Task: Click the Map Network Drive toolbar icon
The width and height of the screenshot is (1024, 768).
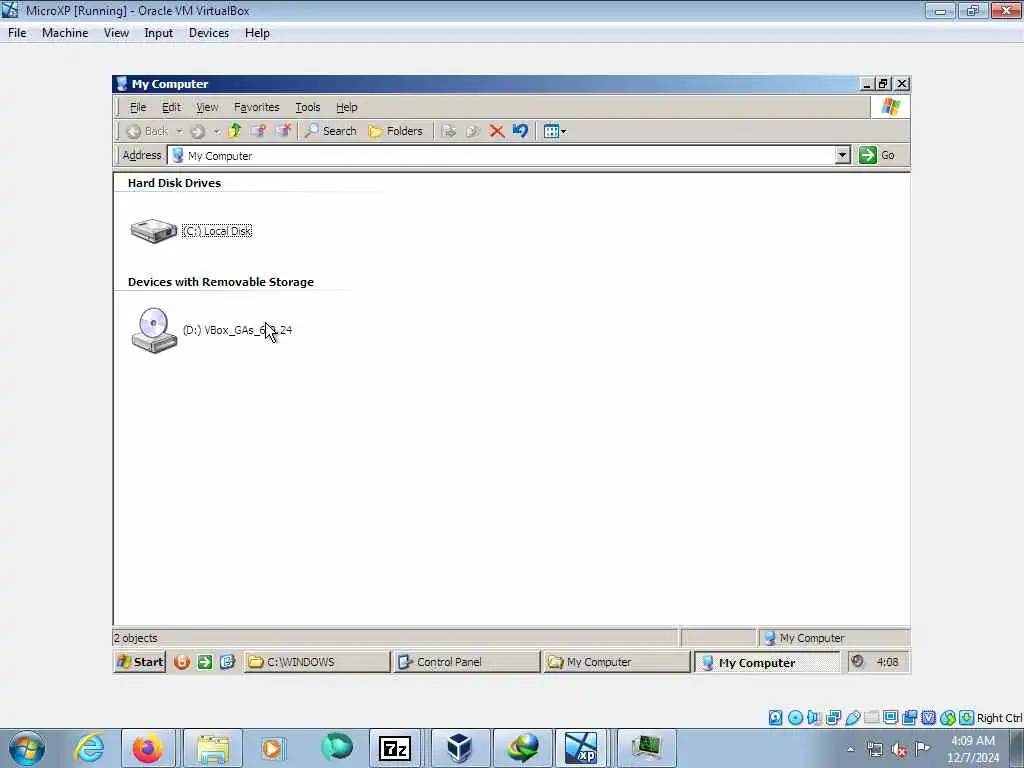Action: point(259,131)
